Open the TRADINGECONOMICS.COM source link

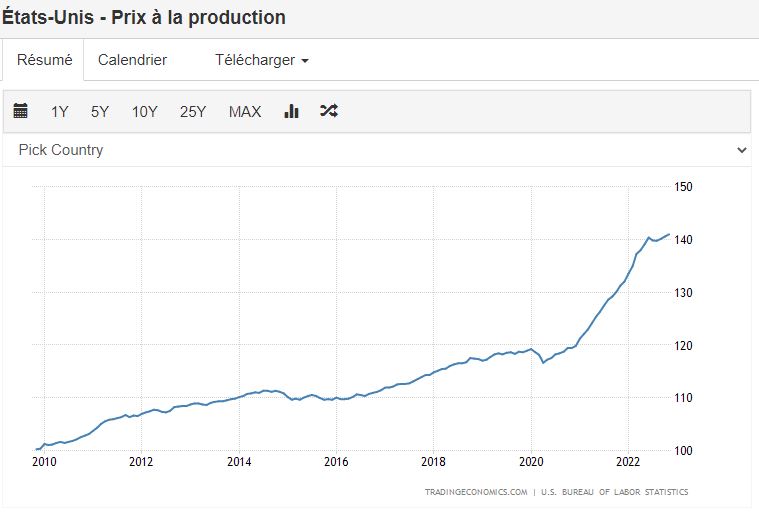(x=475, y=492)
